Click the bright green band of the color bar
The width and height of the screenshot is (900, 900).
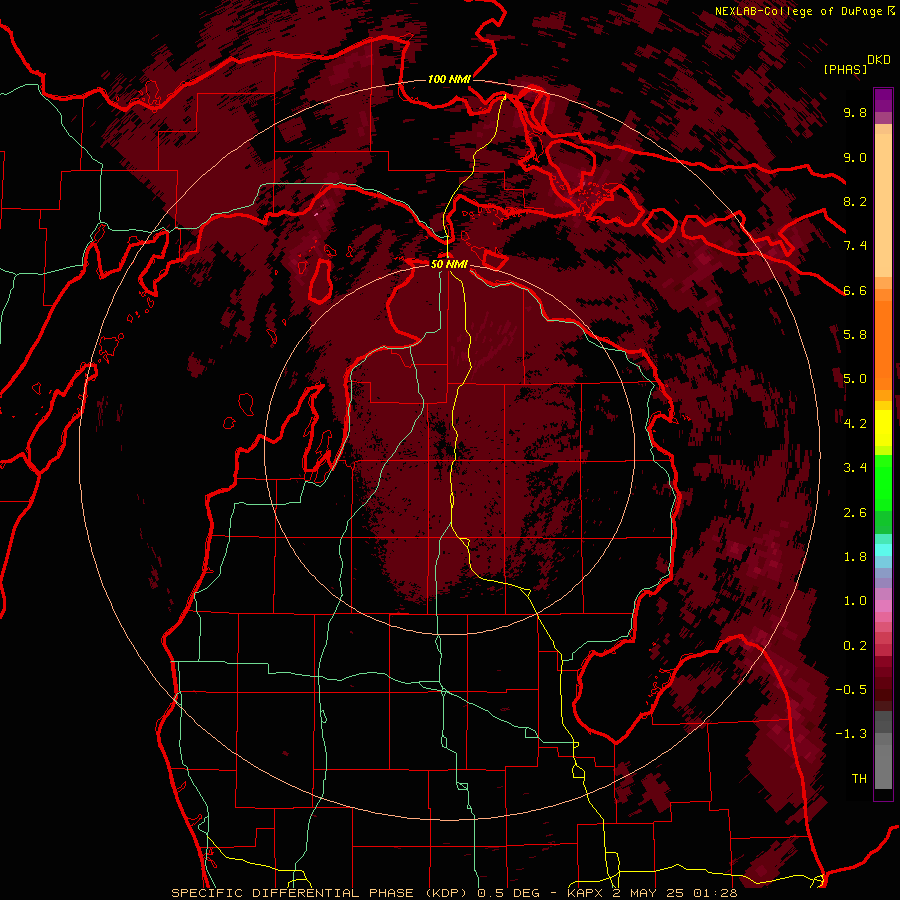click(883, 485)
